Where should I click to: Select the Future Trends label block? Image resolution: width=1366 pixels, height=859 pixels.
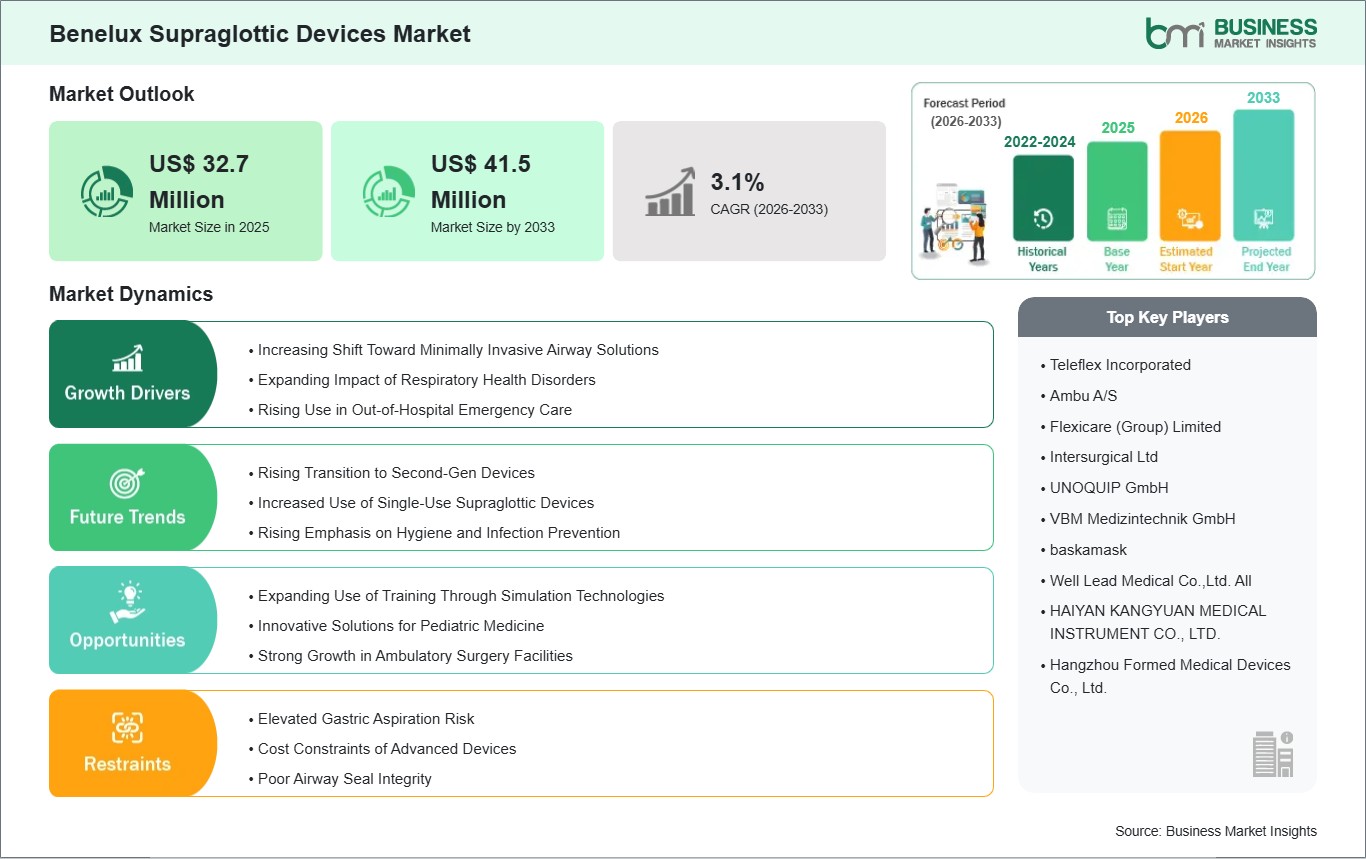point(133,497)
